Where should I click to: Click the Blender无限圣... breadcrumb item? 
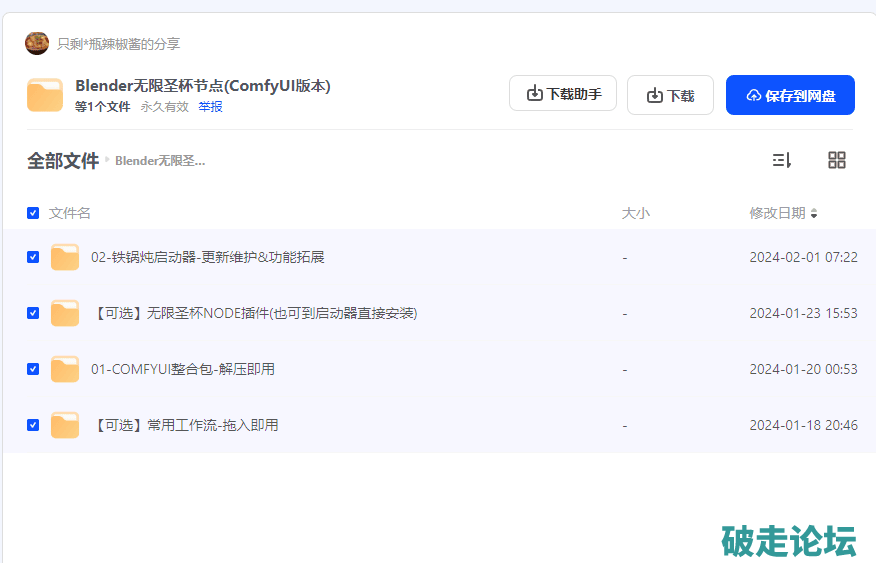pos(160,161)
